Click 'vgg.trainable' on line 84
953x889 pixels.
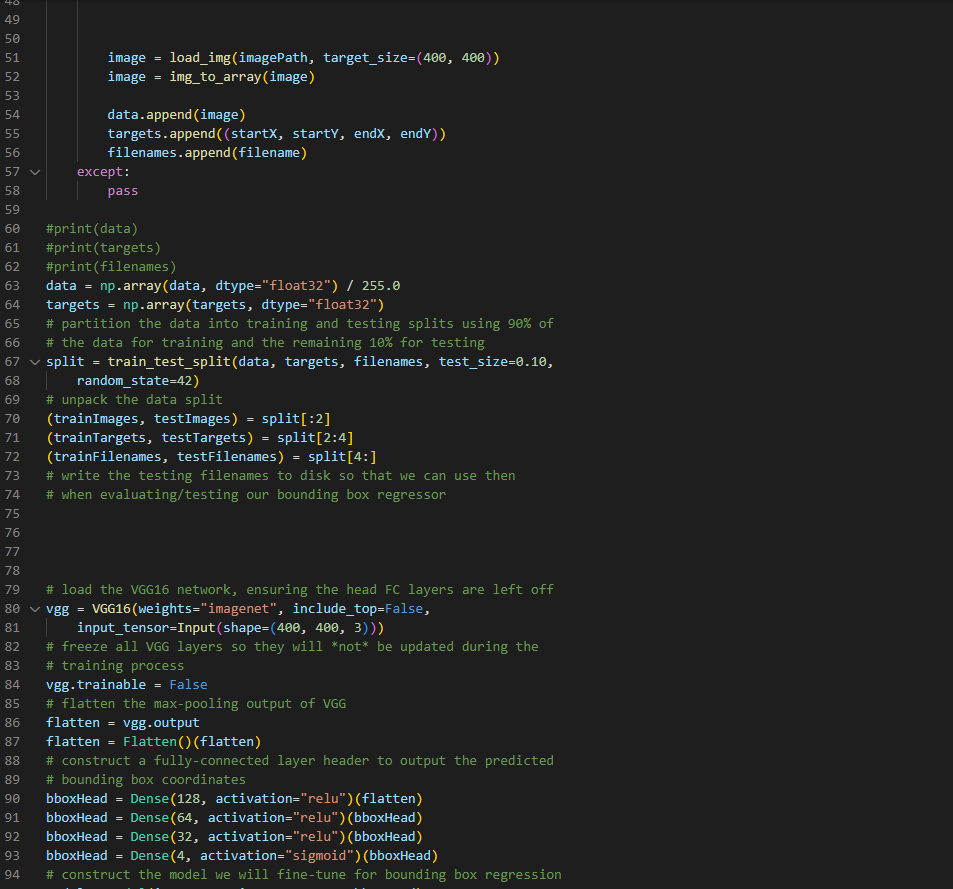click(96, 684)
